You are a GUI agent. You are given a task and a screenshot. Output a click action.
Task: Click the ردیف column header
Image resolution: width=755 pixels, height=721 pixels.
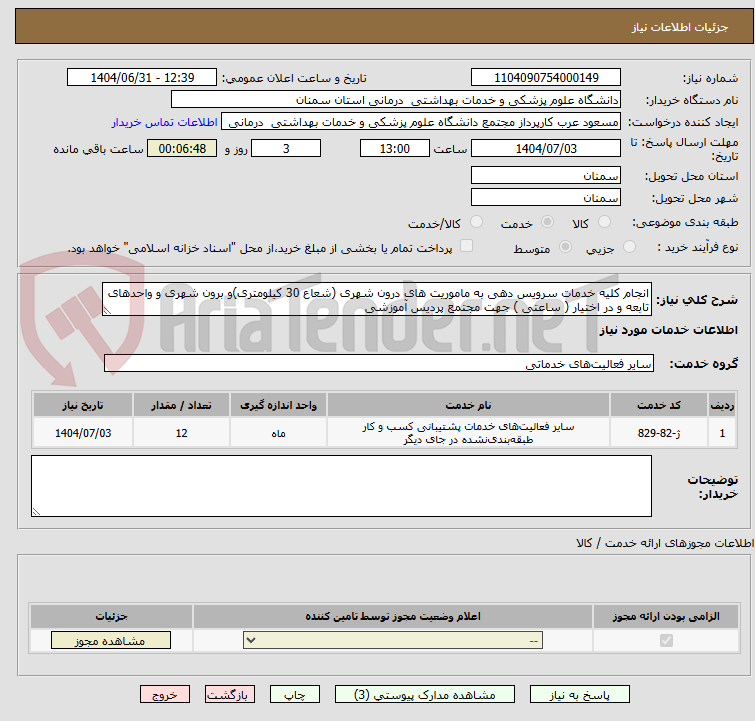click(722, 405)
